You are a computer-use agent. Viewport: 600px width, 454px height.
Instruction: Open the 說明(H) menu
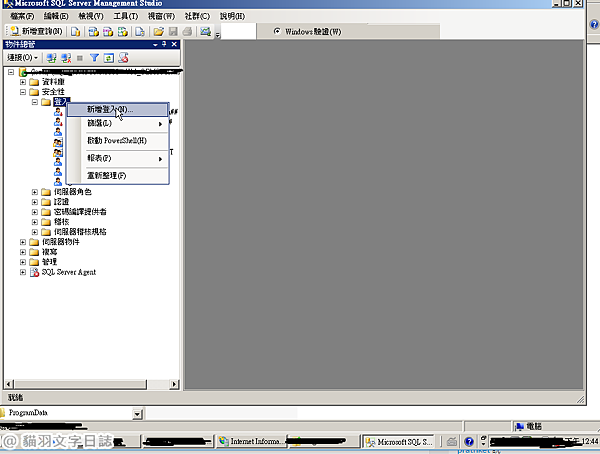232,16
